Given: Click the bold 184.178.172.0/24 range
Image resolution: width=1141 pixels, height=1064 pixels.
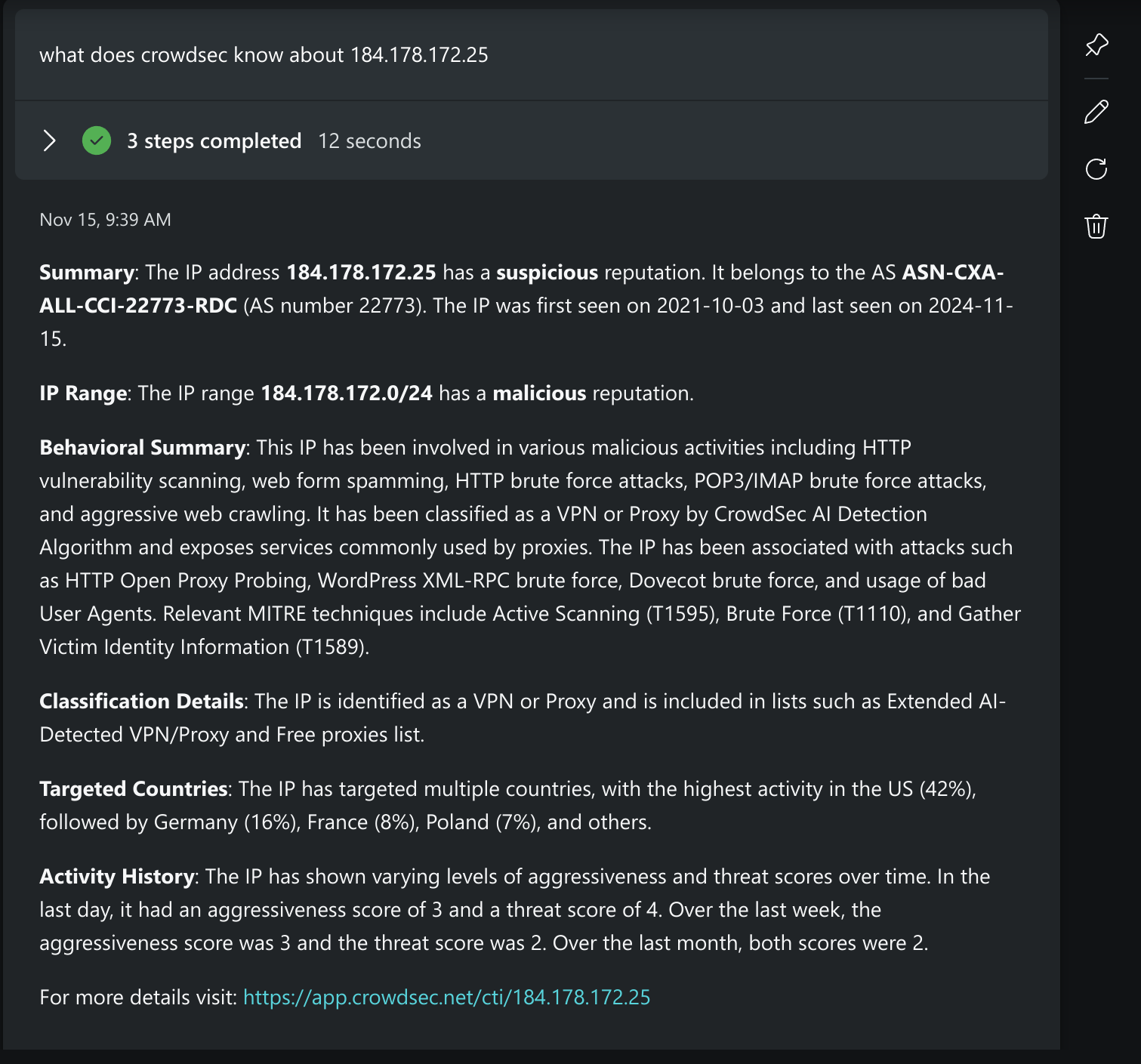Looking at the screenshot, I should pos(347,393).
